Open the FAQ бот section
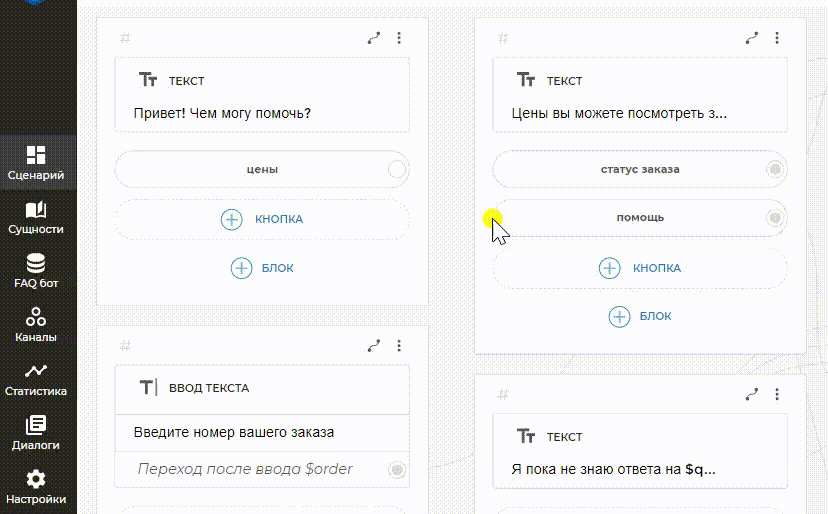This screenshot has width=828, height=514. (36, 271)
